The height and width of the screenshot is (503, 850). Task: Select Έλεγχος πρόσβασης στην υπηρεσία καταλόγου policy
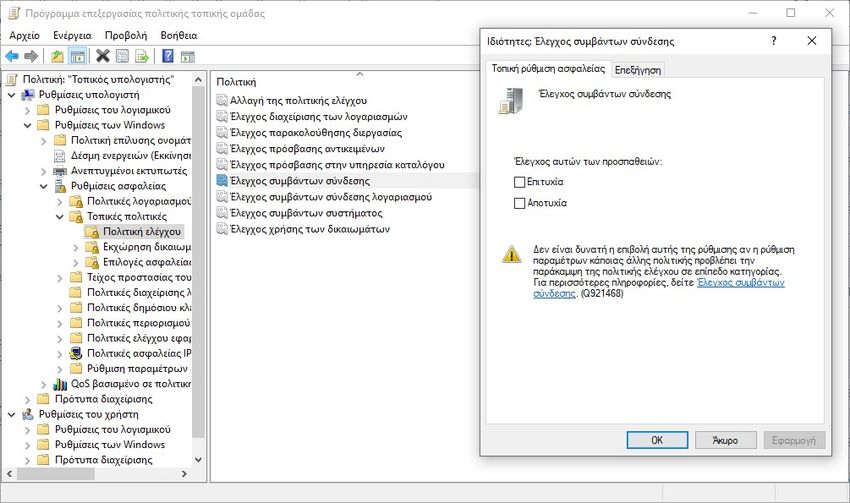(x=337, y=165)
